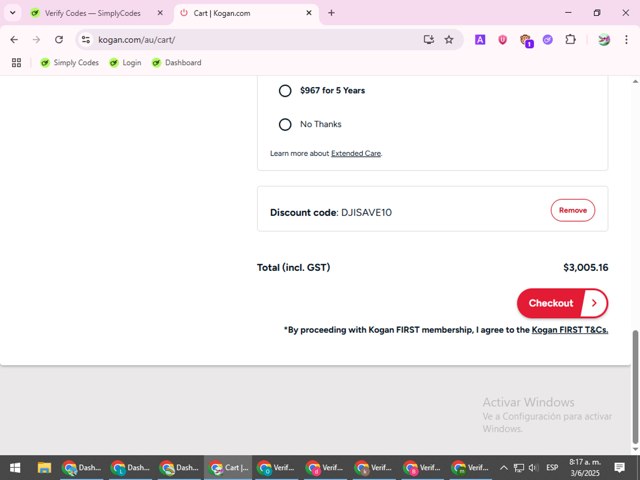Click the $3,005.16 total amount
640x480 pixels.
pyautogui.click(x=586, y=267)
